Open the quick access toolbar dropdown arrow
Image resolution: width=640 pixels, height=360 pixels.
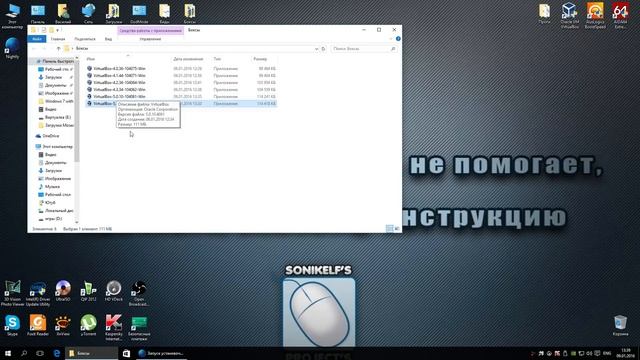[x=58, y=30]
